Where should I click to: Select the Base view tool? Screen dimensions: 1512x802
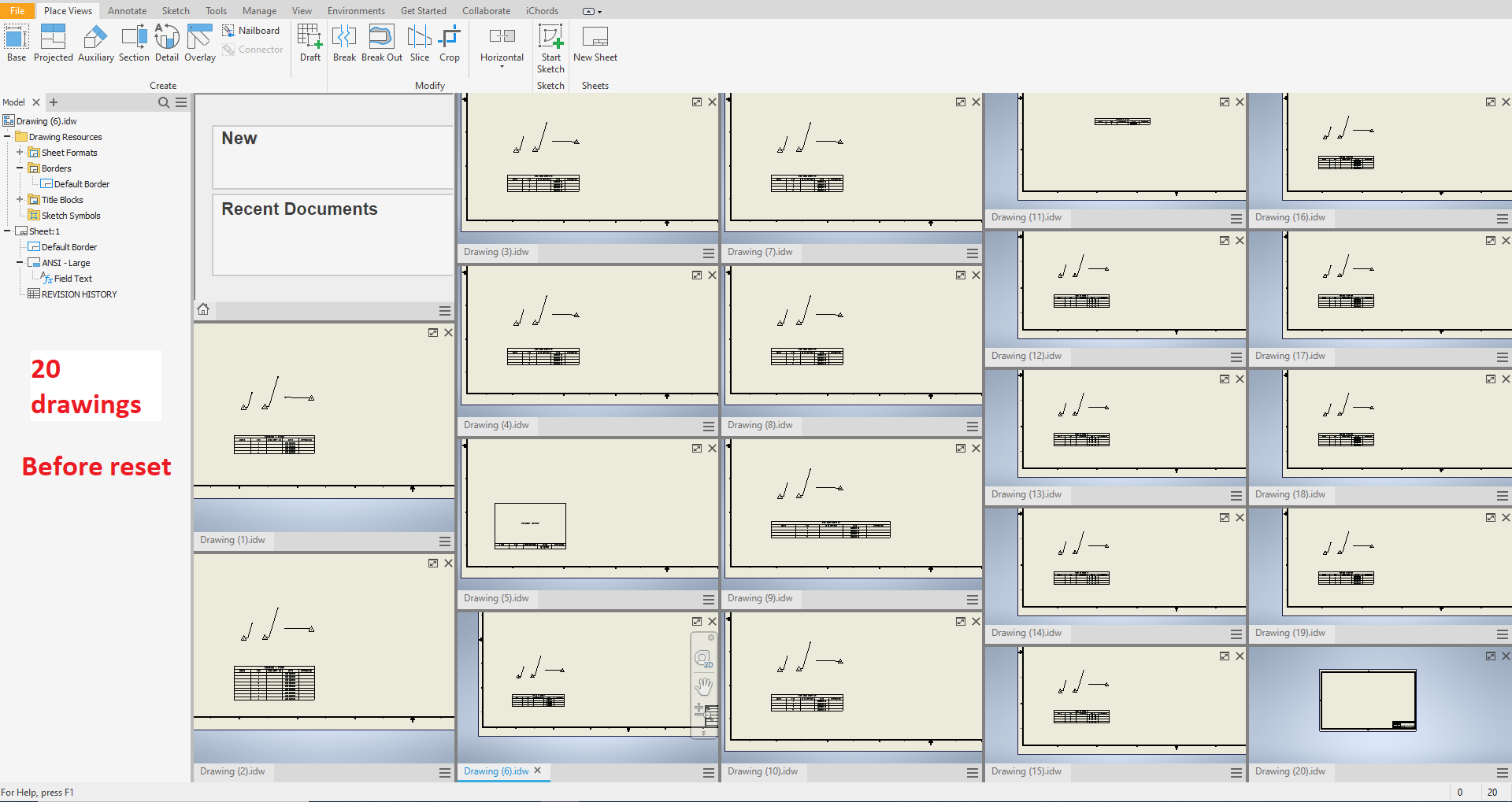tap(17, 43)
